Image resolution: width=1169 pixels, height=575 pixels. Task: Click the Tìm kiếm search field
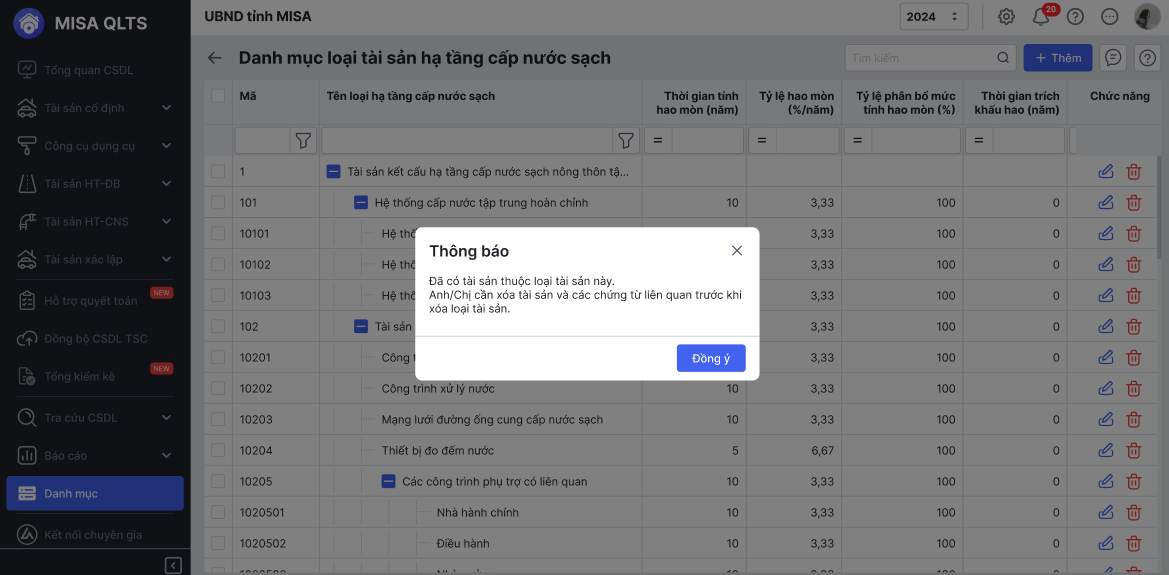[922, 58]
